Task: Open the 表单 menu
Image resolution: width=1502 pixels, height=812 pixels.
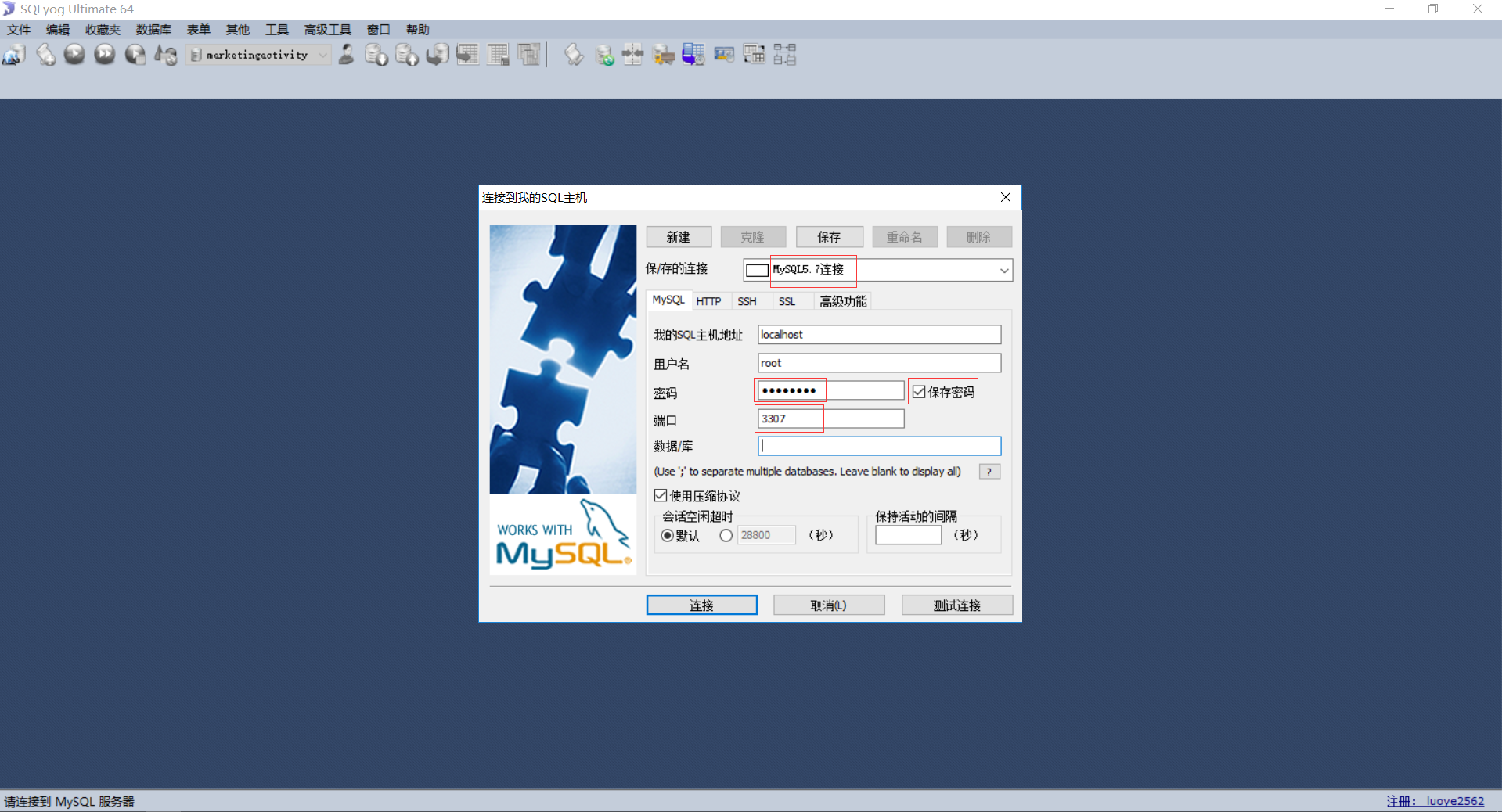Action: 199,30
